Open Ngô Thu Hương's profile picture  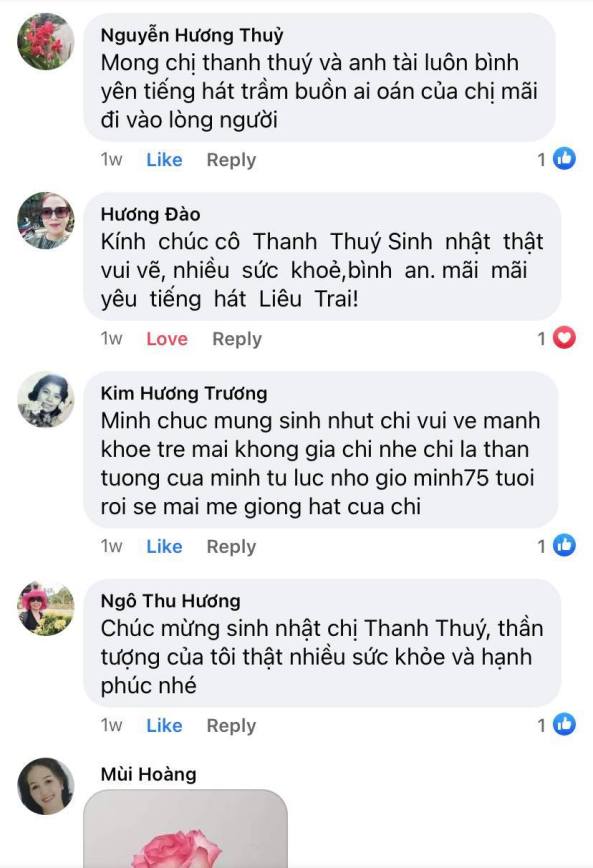(46, 607)
